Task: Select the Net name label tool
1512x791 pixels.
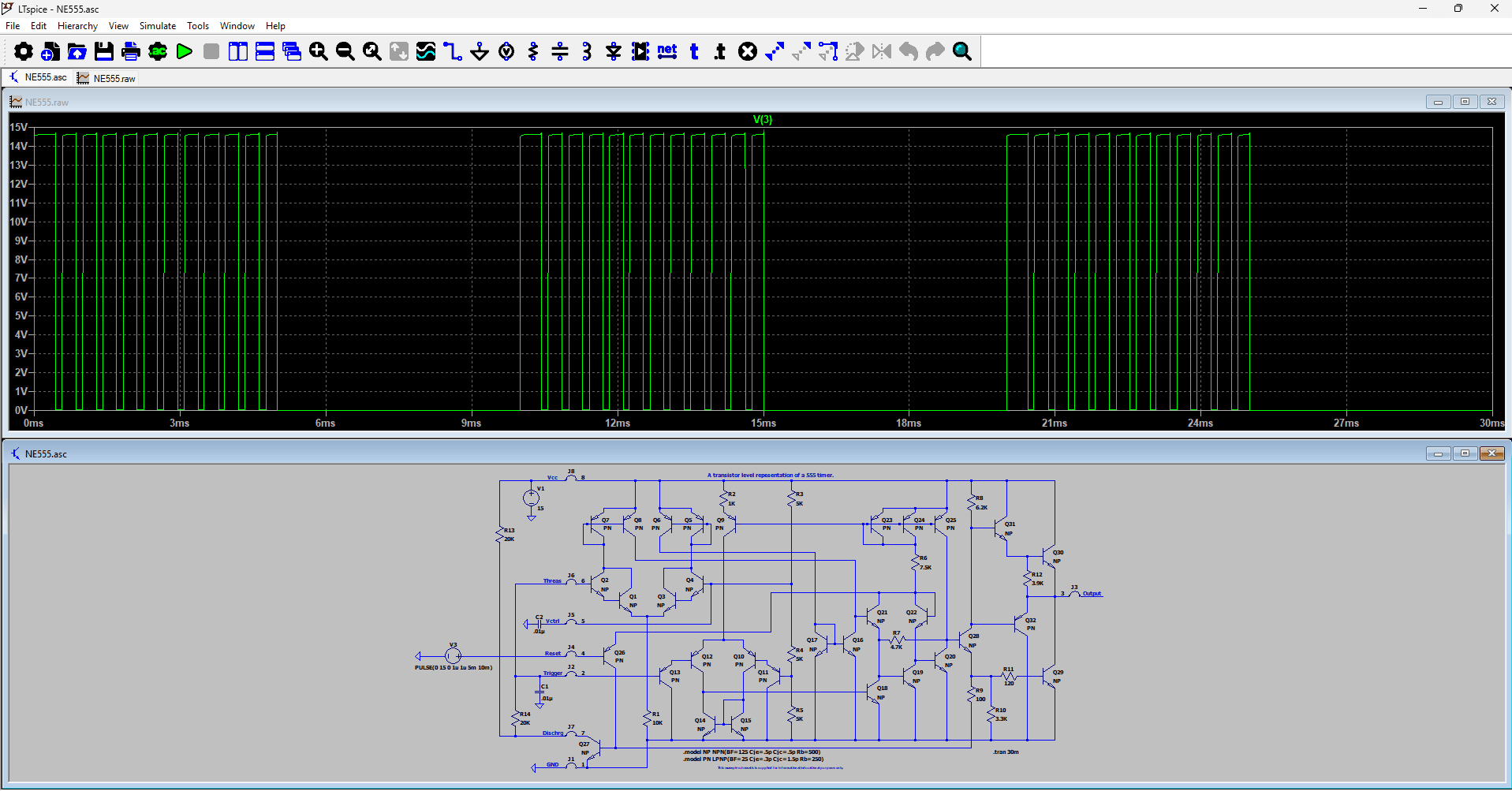Action: click(667, 52)
